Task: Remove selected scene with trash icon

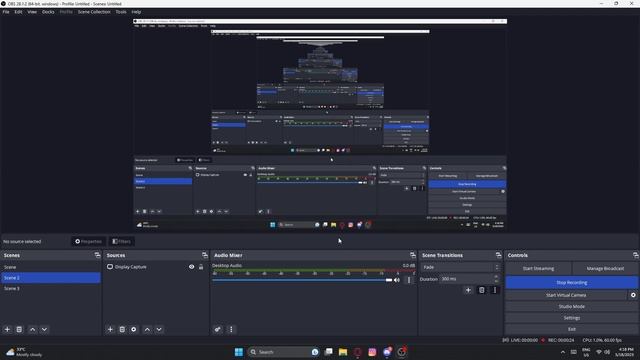Action: 19,329
